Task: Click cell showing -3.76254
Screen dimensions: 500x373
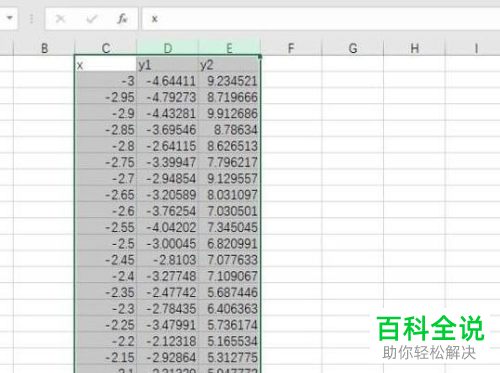Action: pyautogui.click(x=168, y=211)
